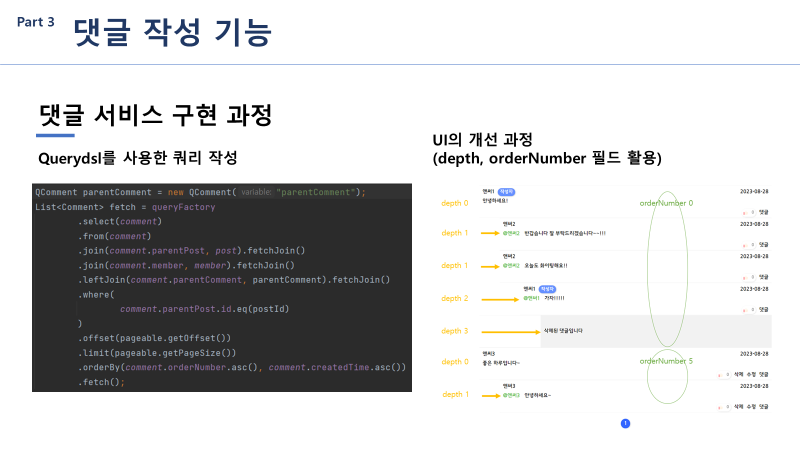Click the .select(comment) code line
This screenshot has width=800, height=450.
[120, 221]
